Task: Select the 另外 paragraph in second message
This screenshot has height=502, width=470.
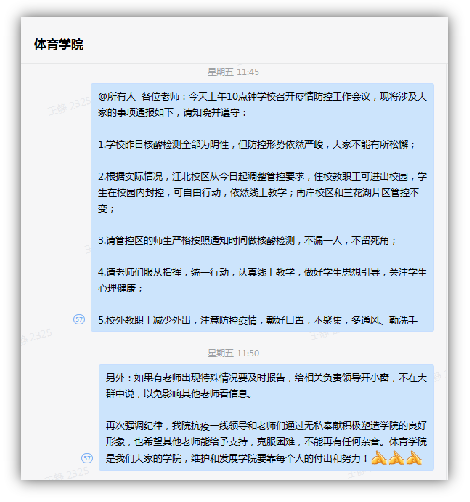Action: click(x=266, y=386)
